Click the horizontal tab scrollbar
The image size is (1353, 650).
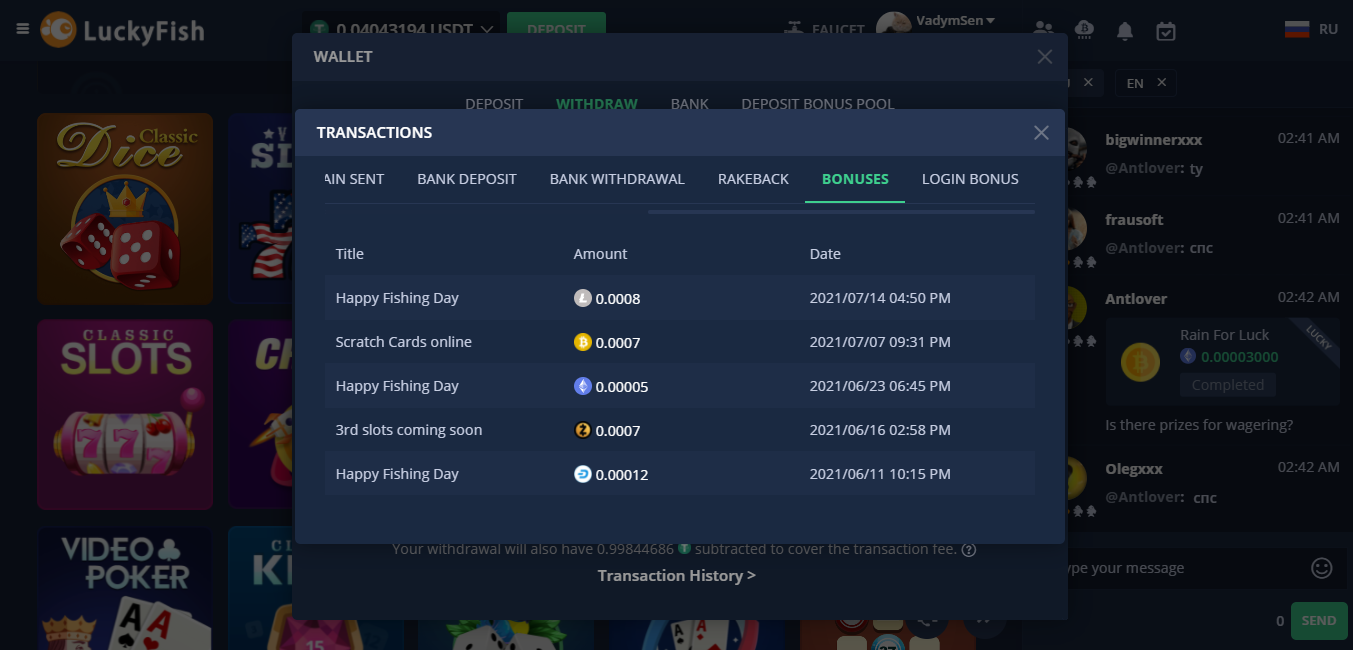(841, 212)
